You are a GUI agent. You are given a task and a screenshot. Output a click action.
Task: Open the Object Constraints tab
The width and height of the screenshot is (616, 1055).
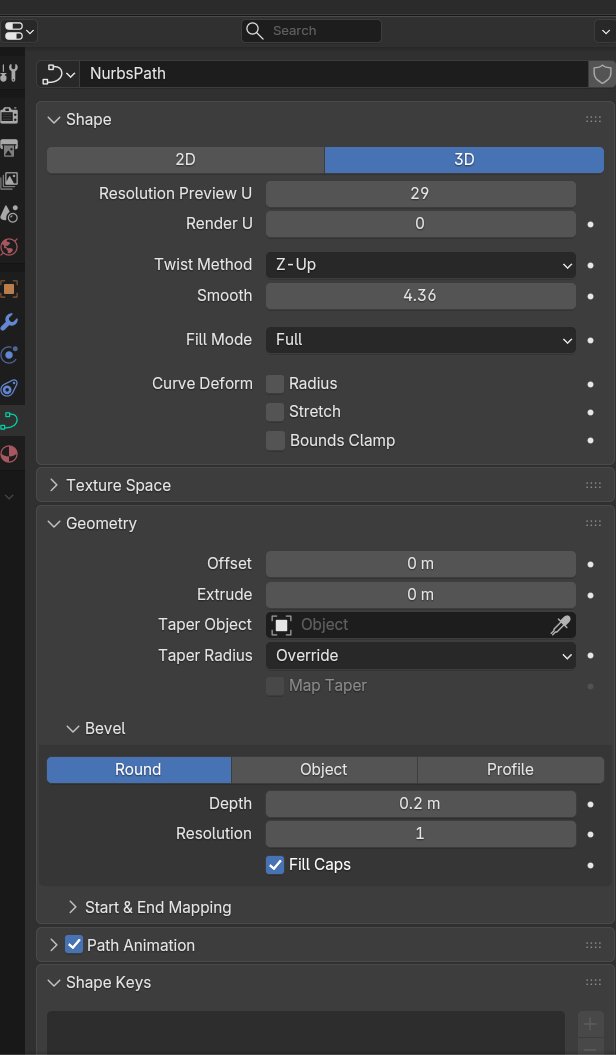(9, 388)
